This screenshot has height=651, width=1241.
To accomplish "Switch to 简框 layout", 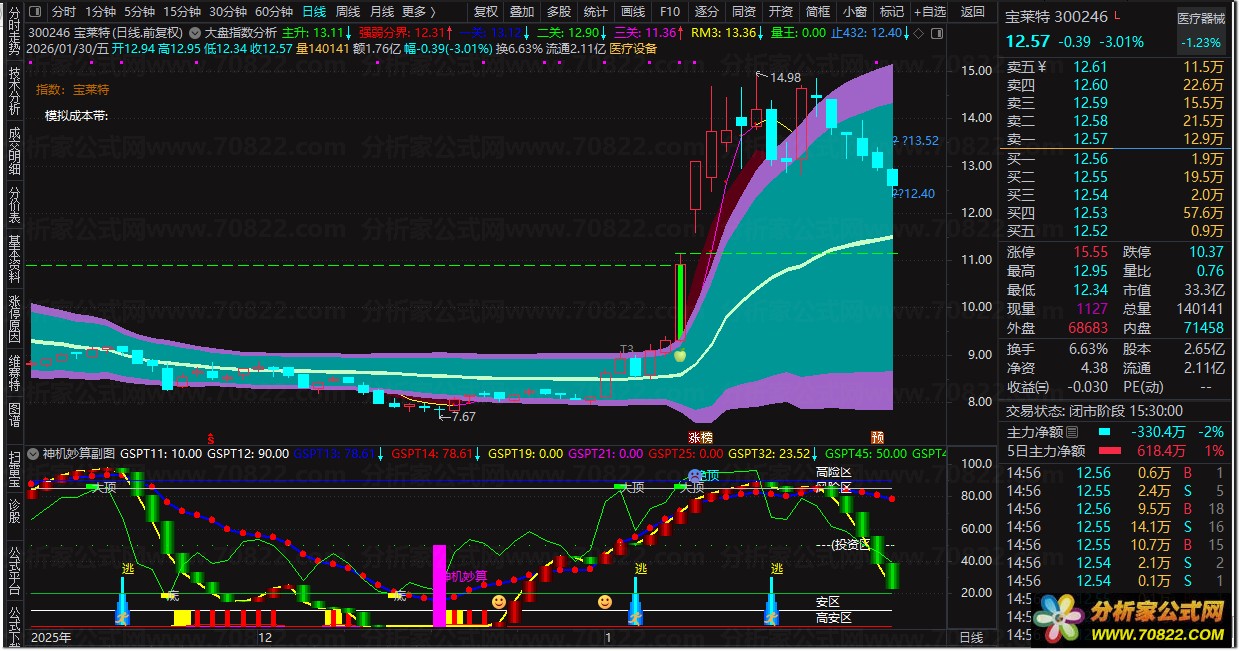I will coord(818,12).
